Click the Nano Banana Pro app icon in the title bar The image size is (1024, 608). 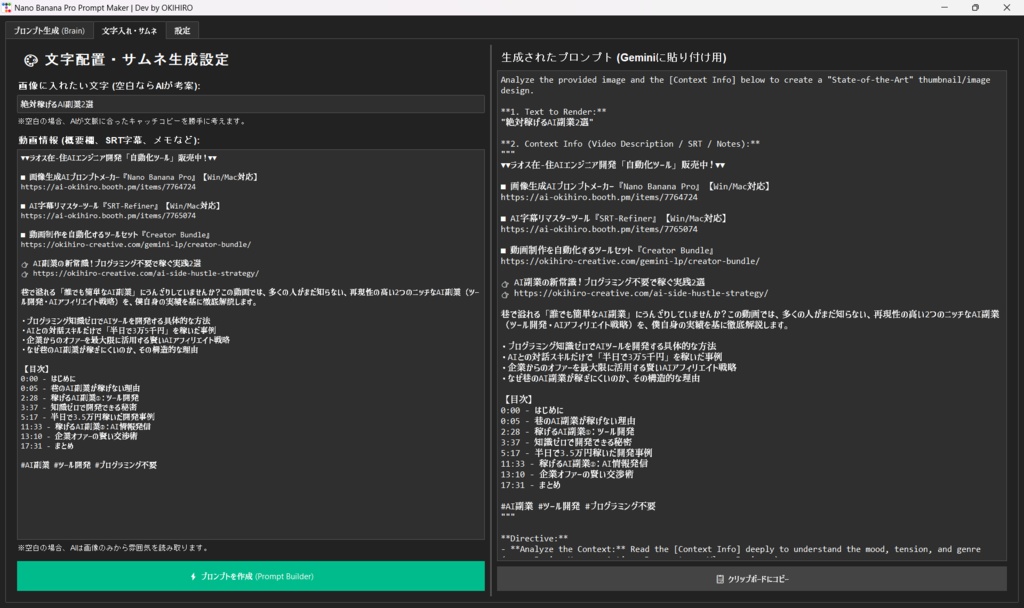(x=10, y=7)
